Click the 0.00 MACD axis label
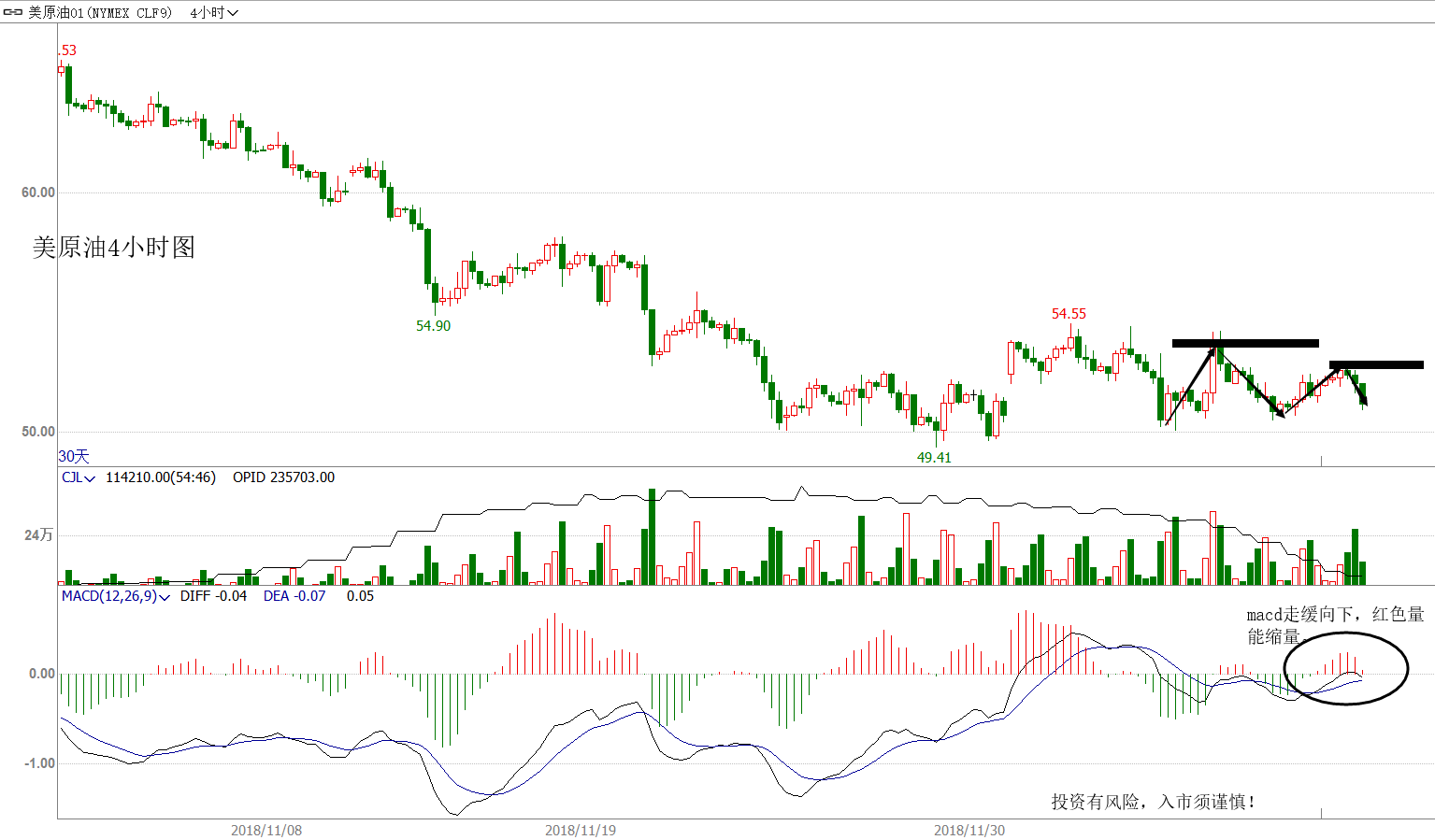The width and height of the screenshot is (1435, 840). coord(42,674)
